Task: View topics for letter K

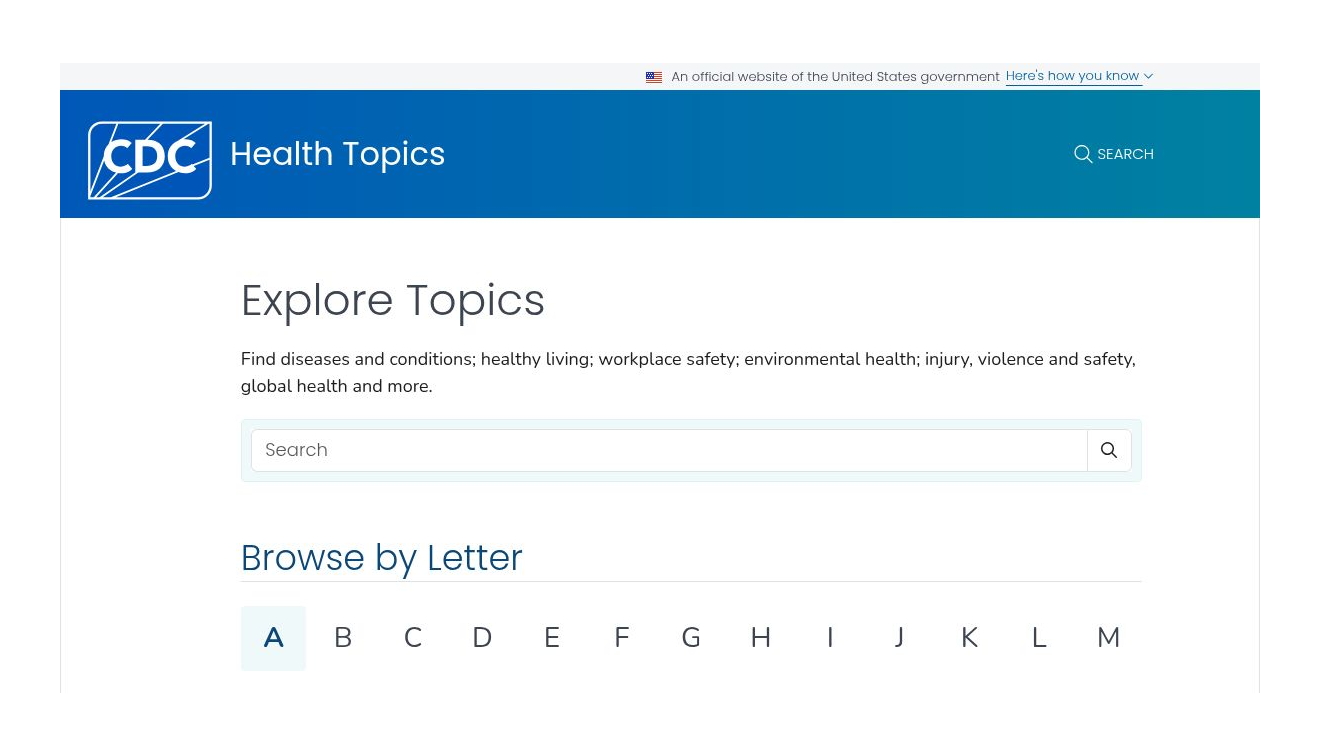Action: pos(969,638)
